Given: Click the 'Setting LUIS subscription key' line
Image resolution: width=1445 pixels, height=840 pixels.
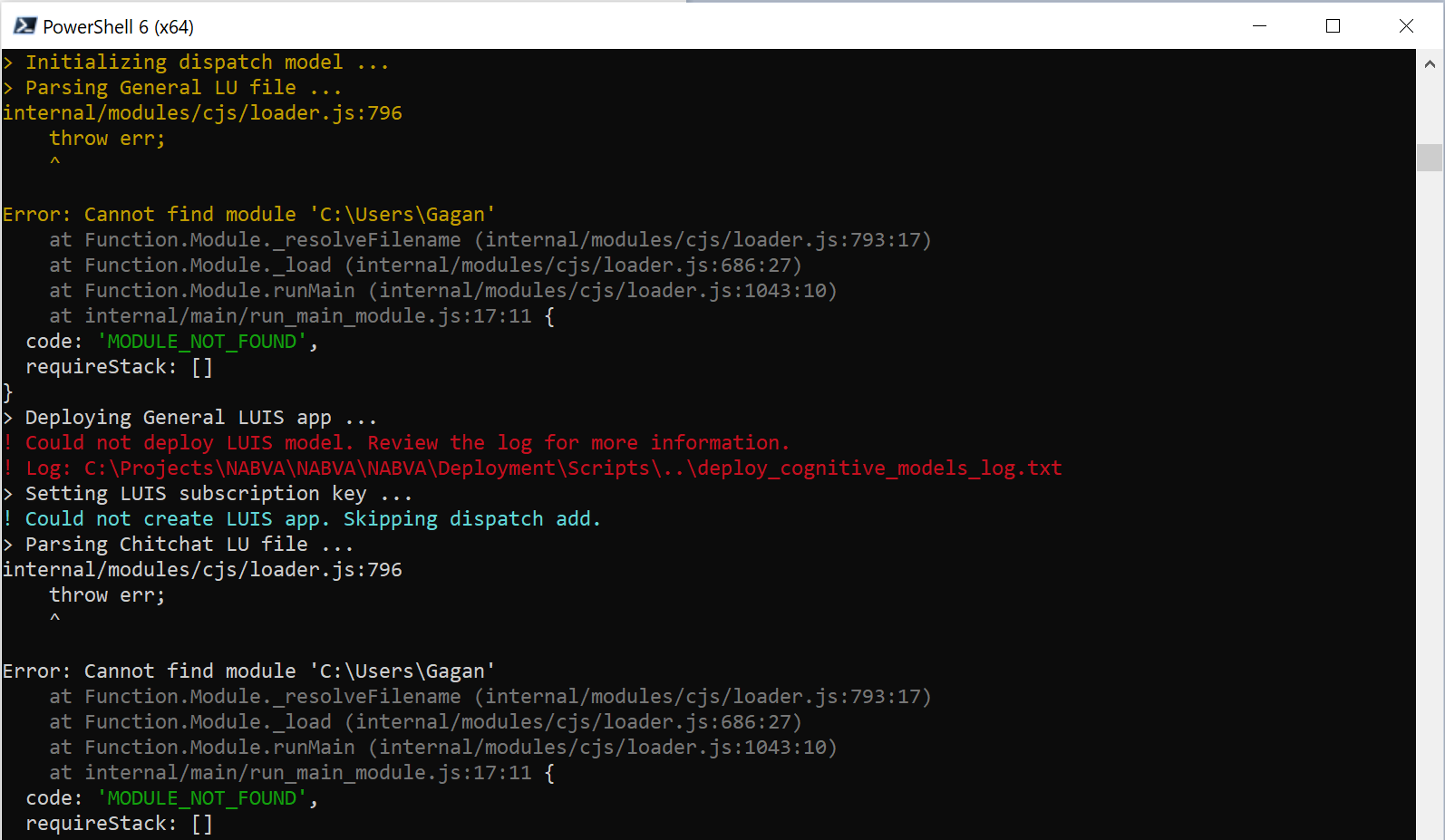Looking at the screenshot, I should click(x=208, y=494).
